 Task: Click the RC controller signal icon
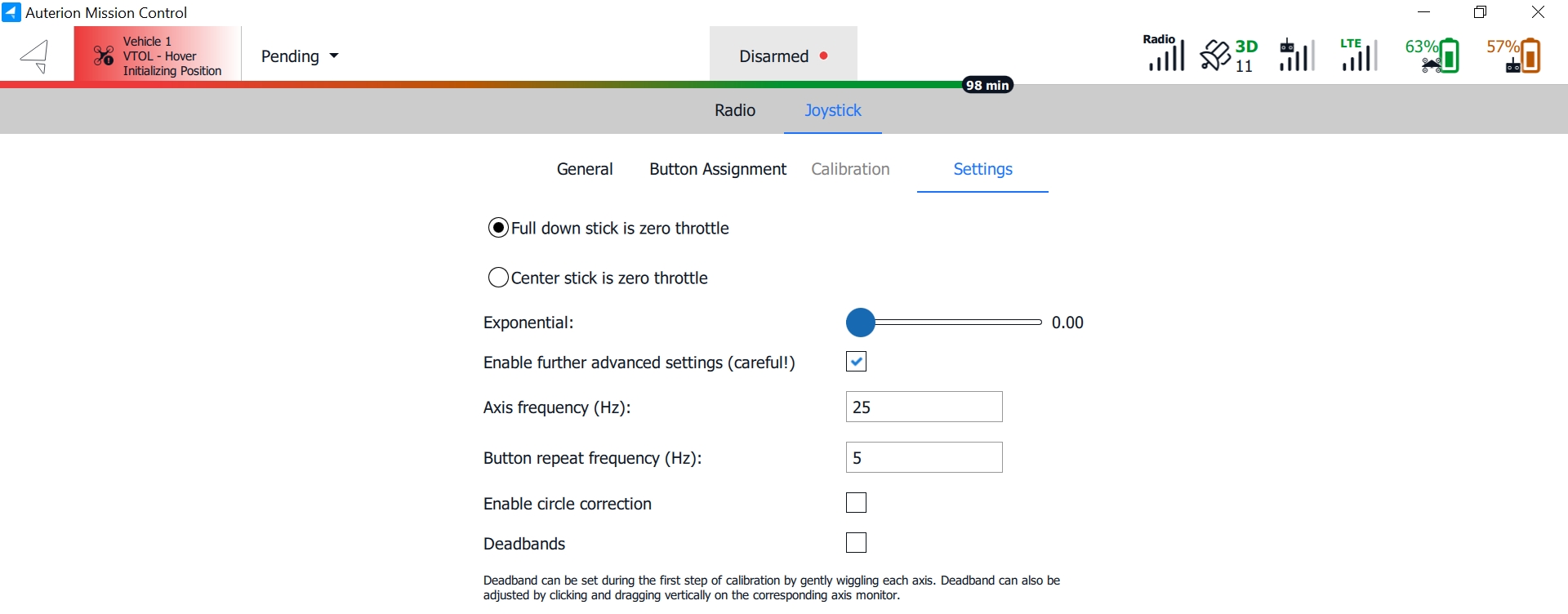pos(1296,56)
